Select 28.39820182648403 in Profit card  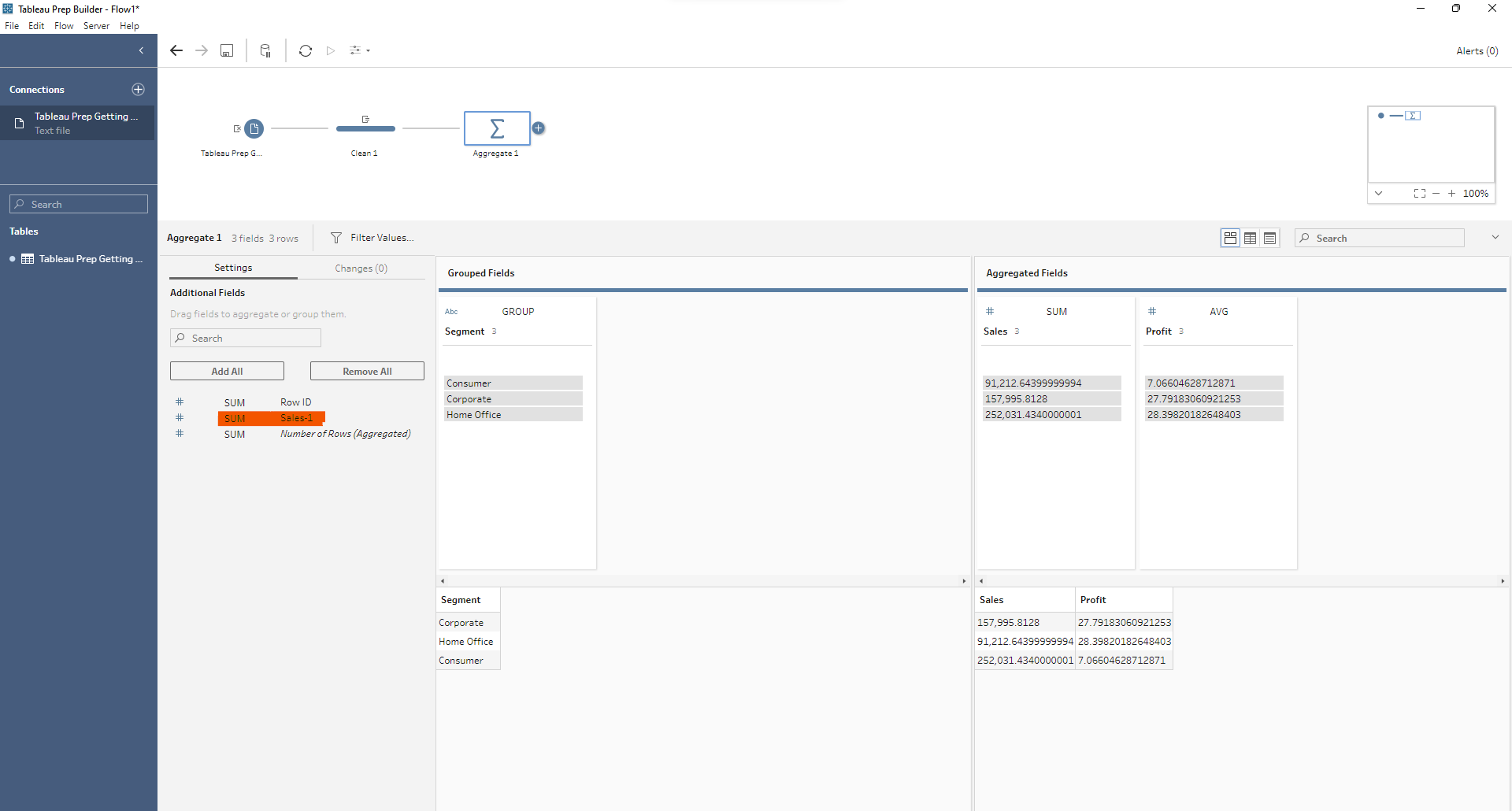1214,414
